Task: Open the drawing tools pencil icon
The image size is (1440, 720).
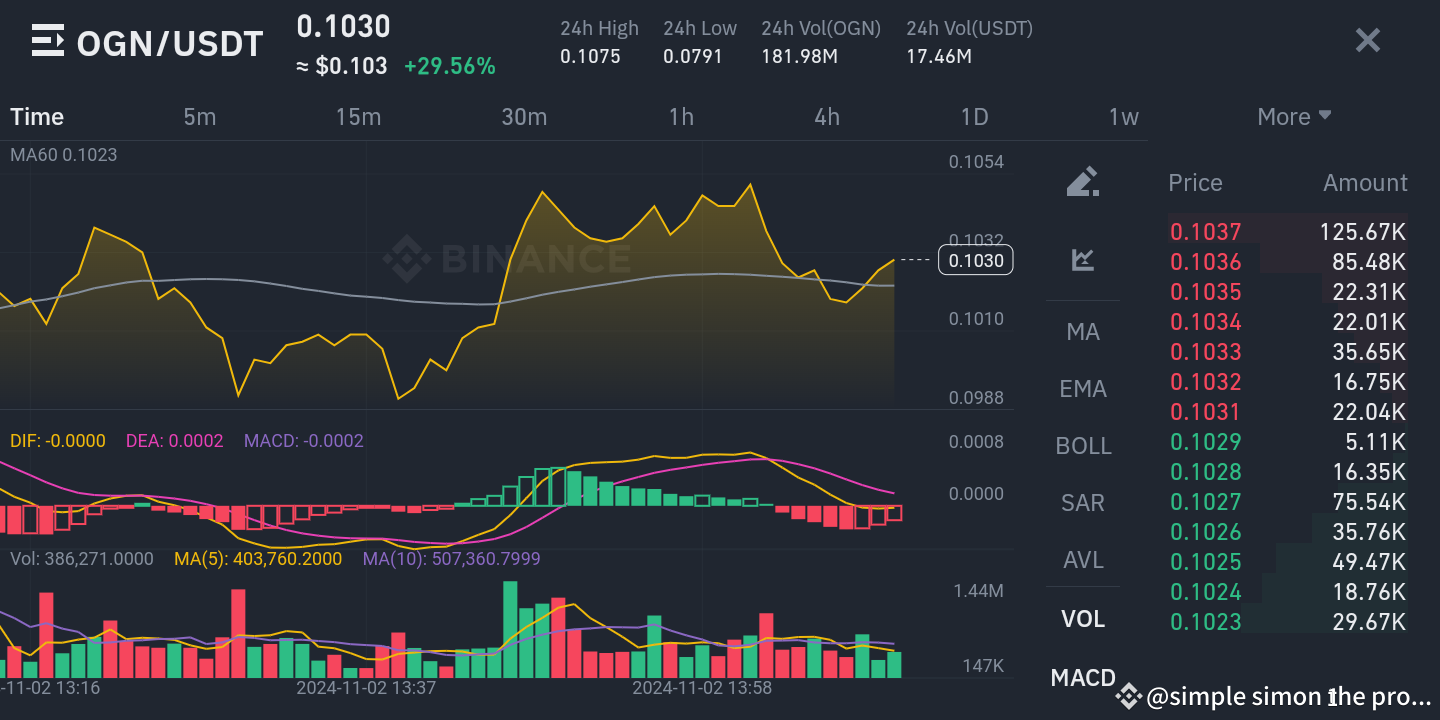Action: (1083, 181)
